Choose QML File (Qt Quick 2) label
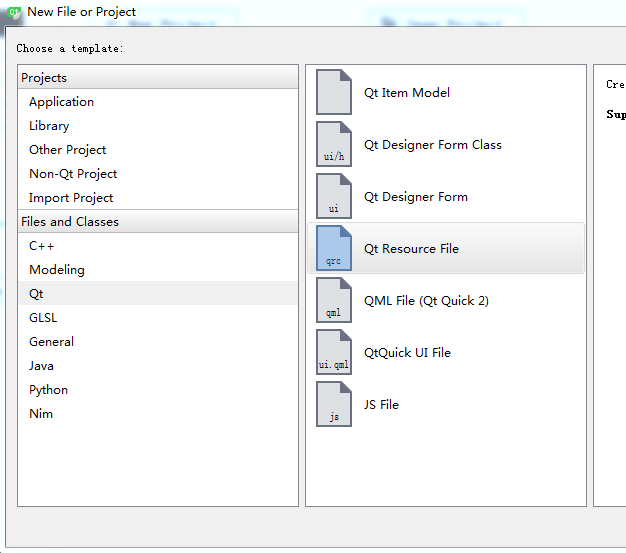Image resolution: width=626 pixels, height=553 pixels. [426, 301]
